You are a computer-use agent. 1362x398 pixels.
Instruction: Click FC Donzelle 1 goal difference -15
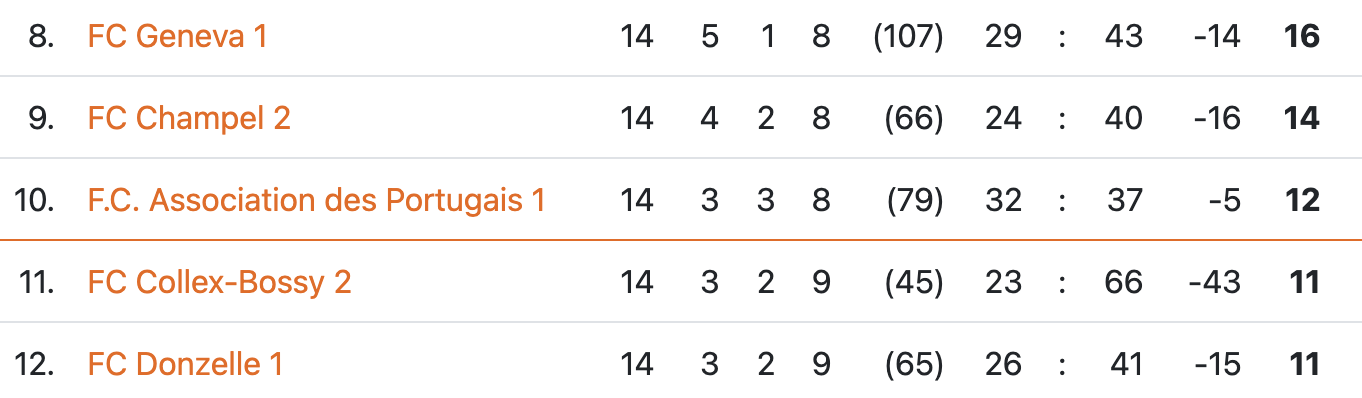[x=1216, y=364]
